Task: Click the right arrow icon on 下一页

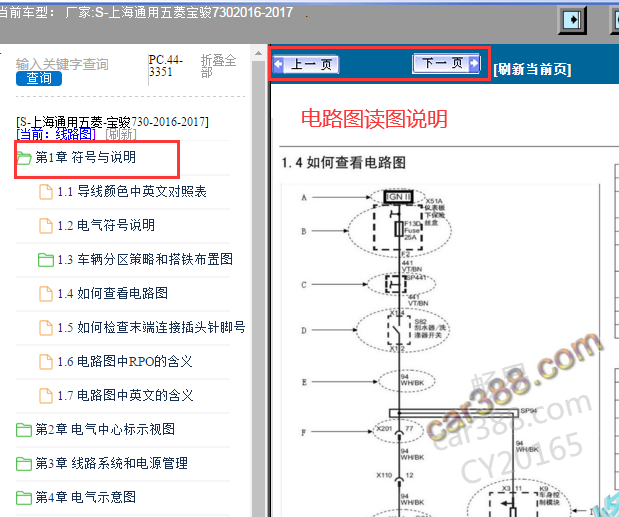Action: click(x=474, y=63)
